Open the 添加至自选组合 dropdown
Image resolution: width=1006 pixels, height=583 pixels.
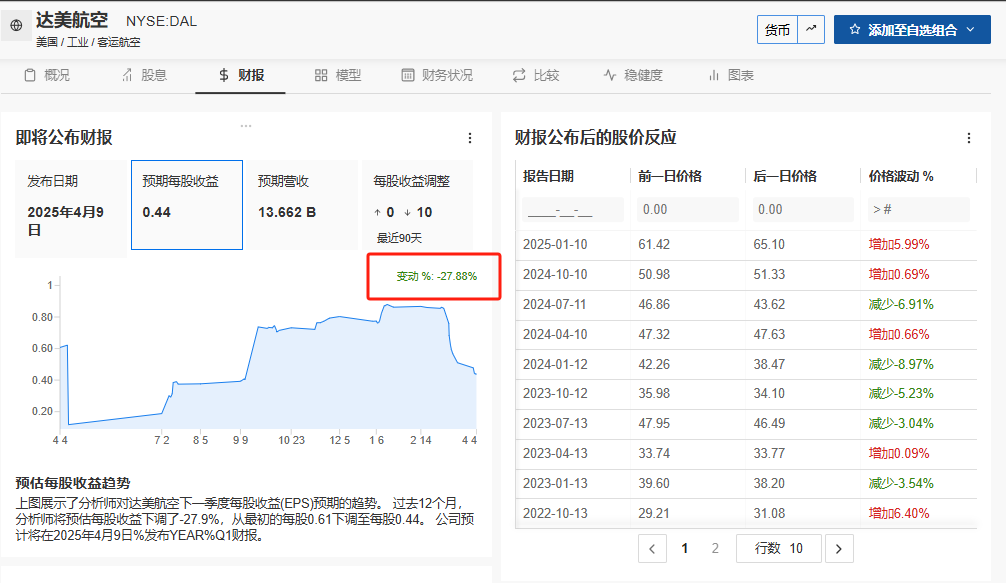click(x=911, y=30)
